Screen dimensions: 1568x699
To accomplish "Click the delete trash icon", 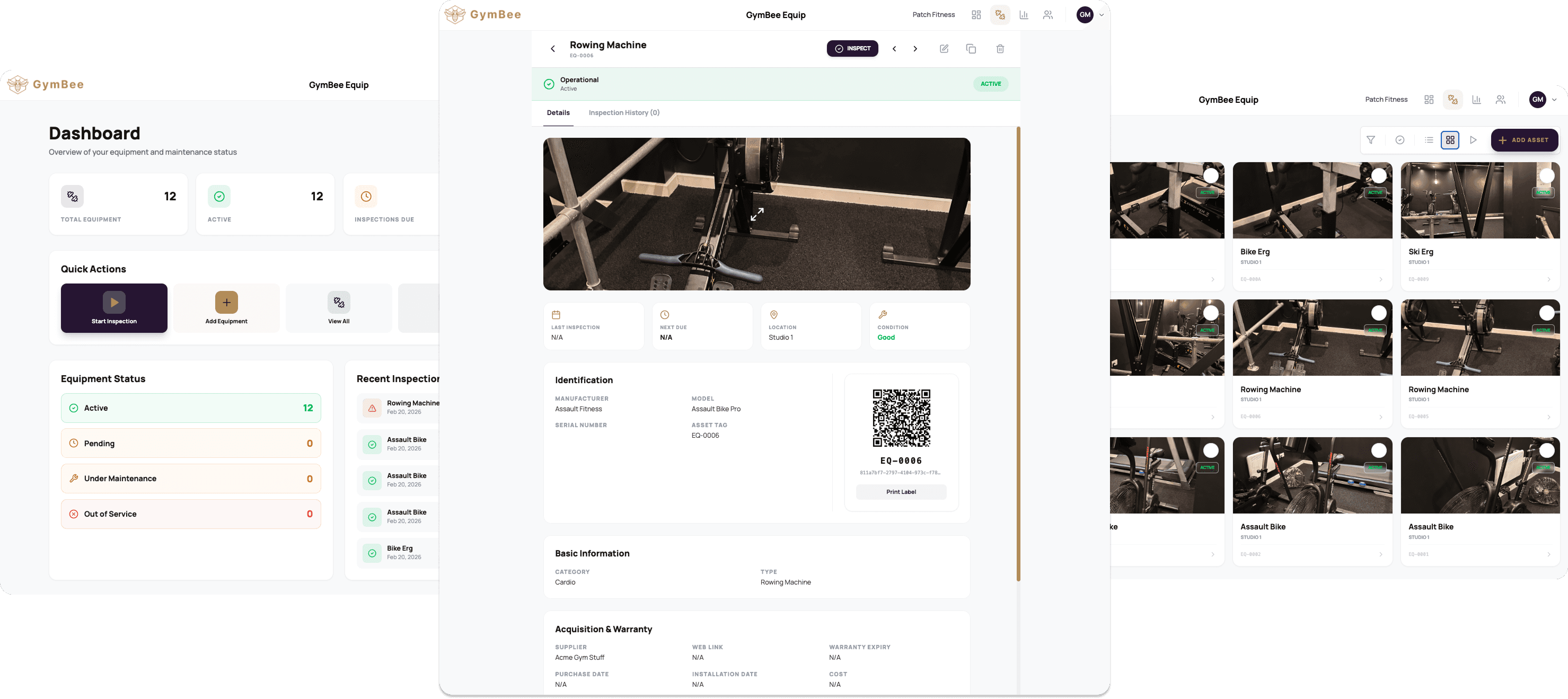I will (x=999, y=49).
